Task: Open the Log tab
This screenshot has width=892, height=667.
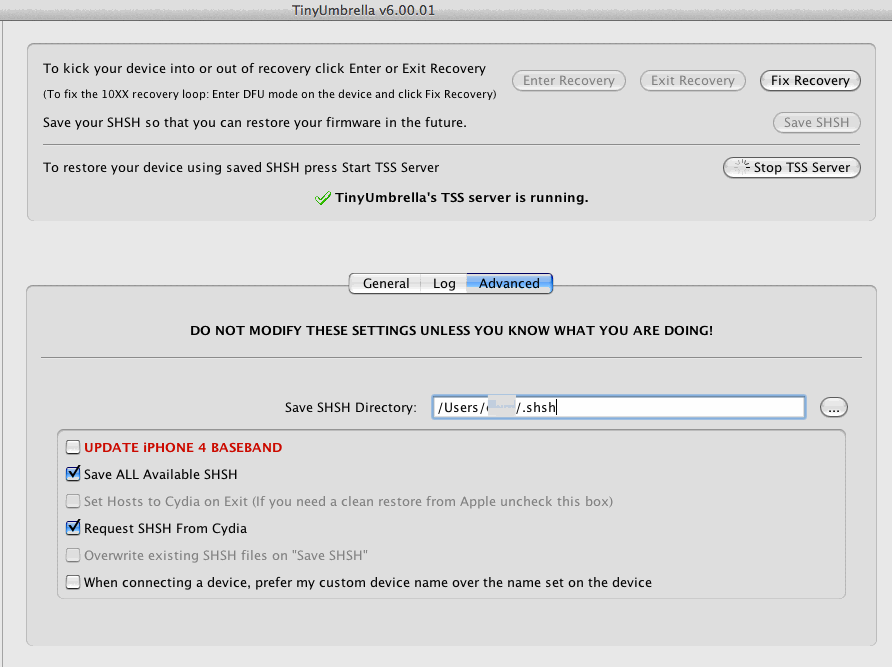Action: (444, 283)
